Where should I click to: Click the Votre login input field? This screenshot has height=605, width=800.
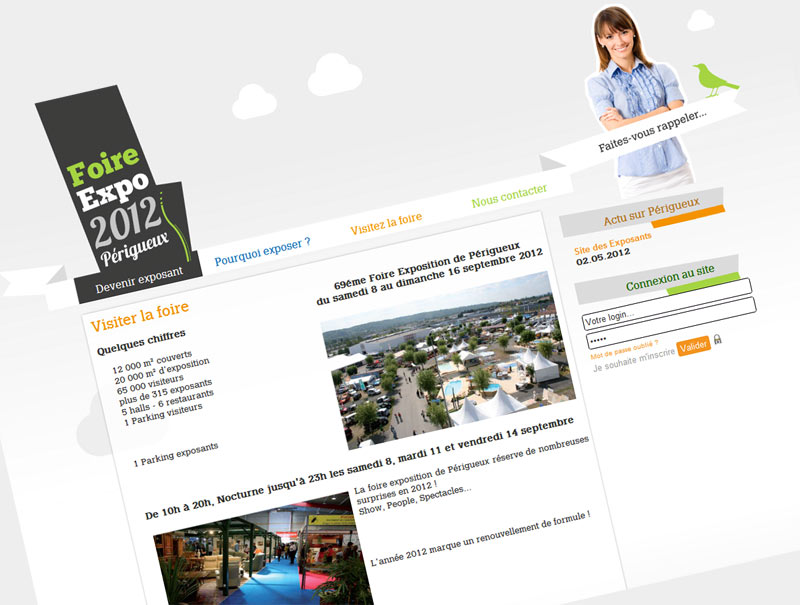[667, 305]
